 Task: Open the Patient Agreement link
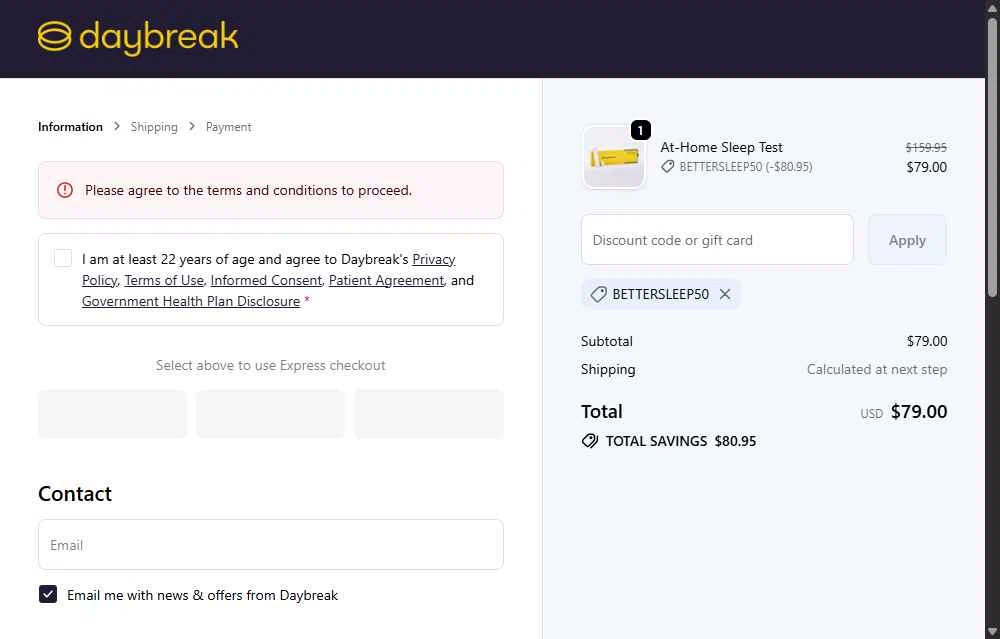pyautogui.click(x=386, y=281)
